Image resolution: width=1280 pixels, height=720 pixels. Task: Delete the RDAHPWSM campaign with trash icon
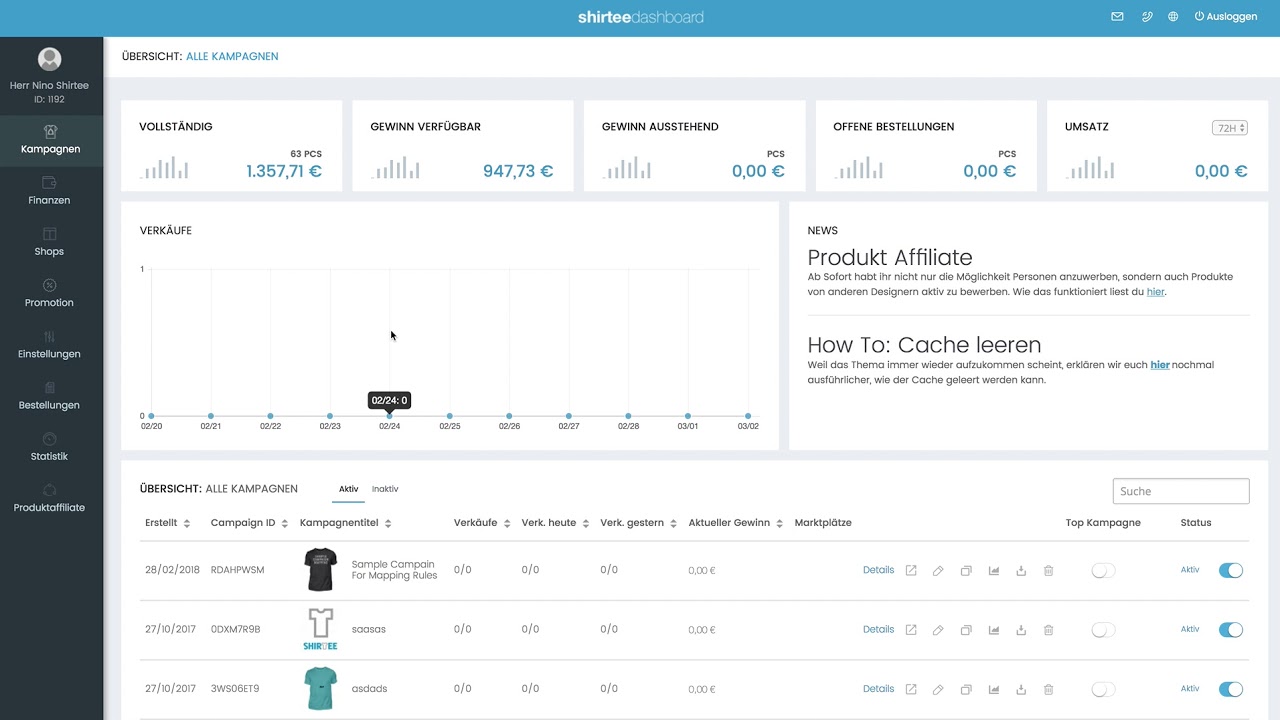(x=1048, y=571)
